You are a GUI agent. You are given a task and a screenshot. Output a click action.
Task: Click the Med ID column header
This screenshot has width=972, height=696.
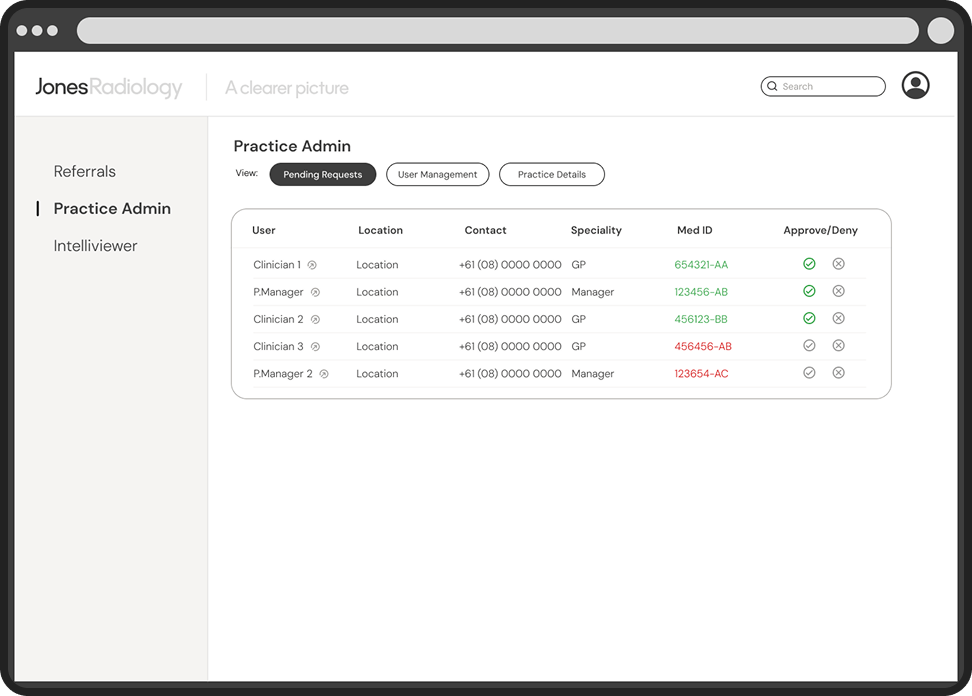(694, 230)
